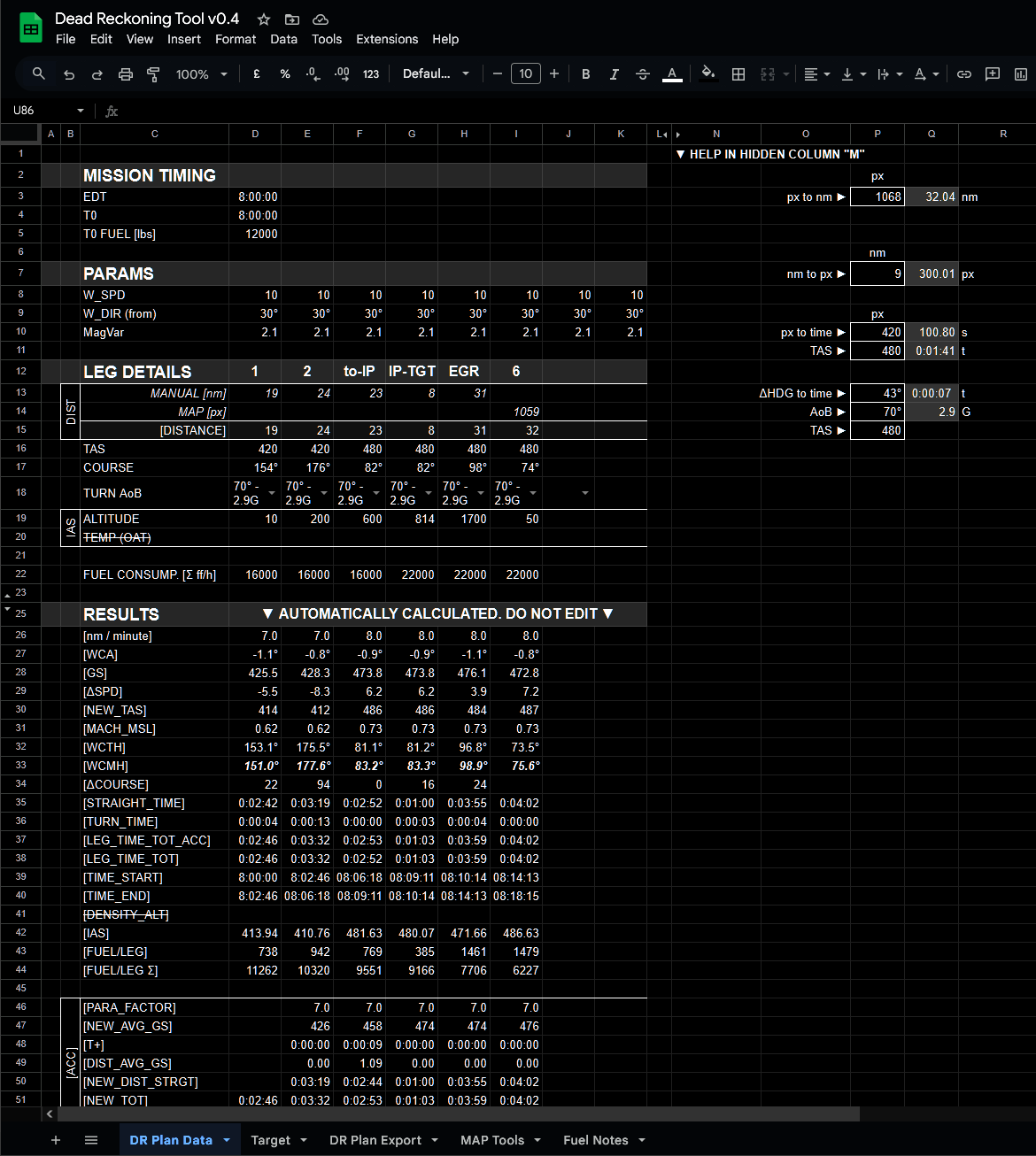
Task: Toggle italic formatting
Action: click(x=614, y=74)
